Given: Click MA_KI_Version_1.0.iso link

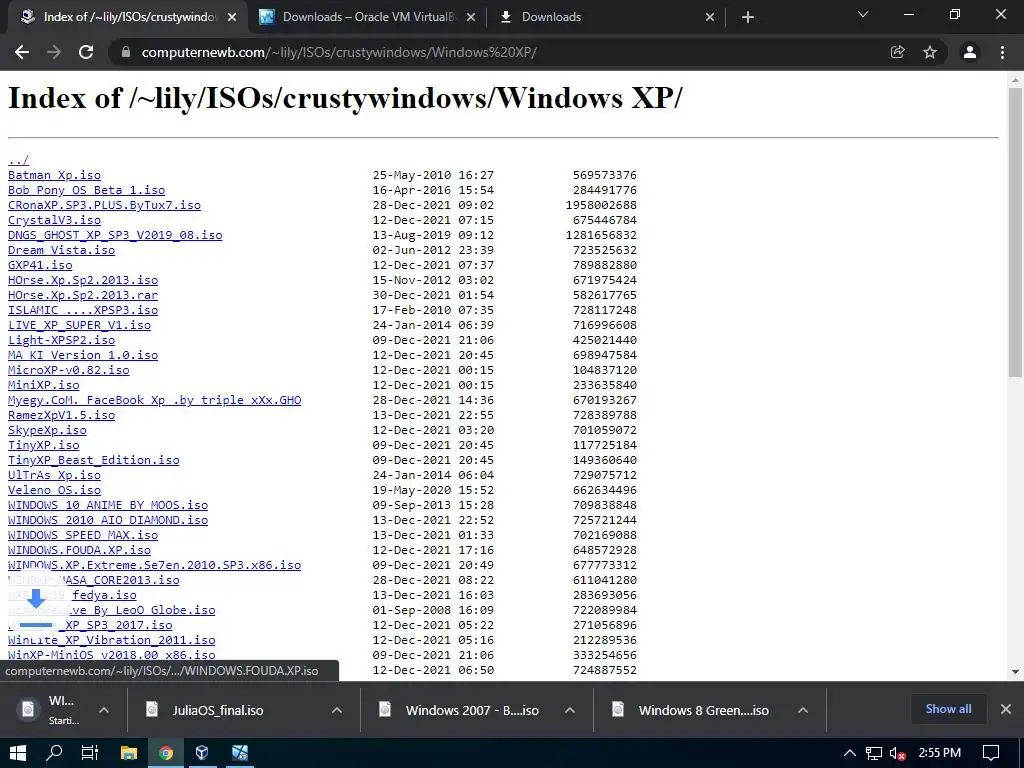Looking at the screenshot, I should 83,355.
